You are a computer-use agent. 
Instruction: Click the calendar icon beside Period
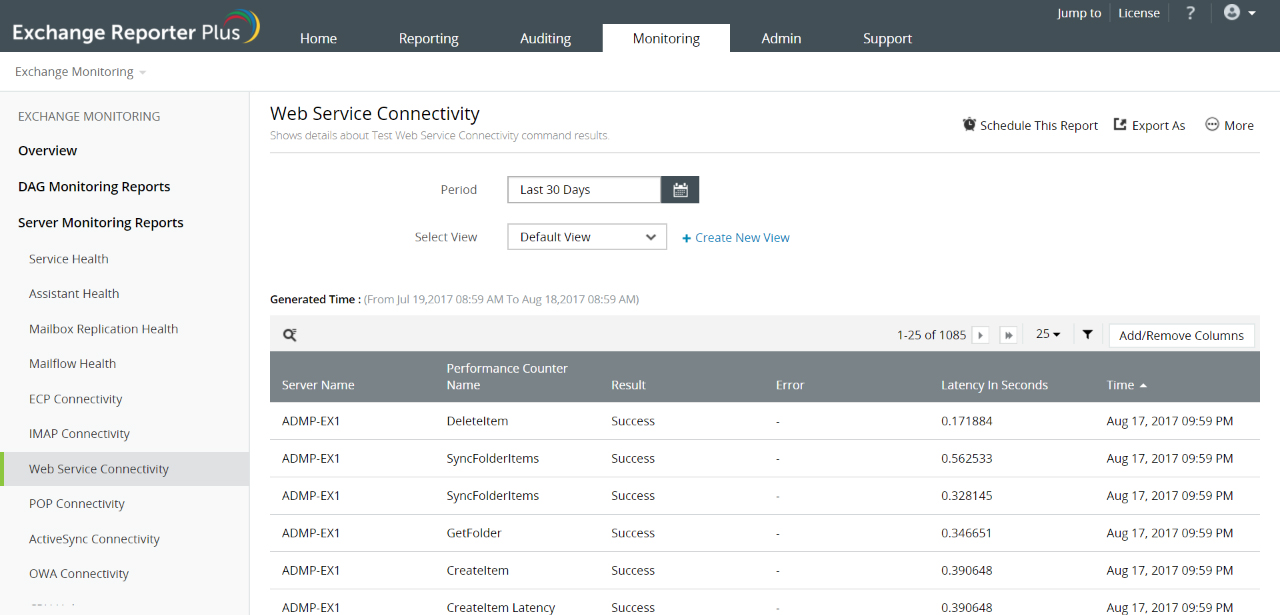pos(680,190)
